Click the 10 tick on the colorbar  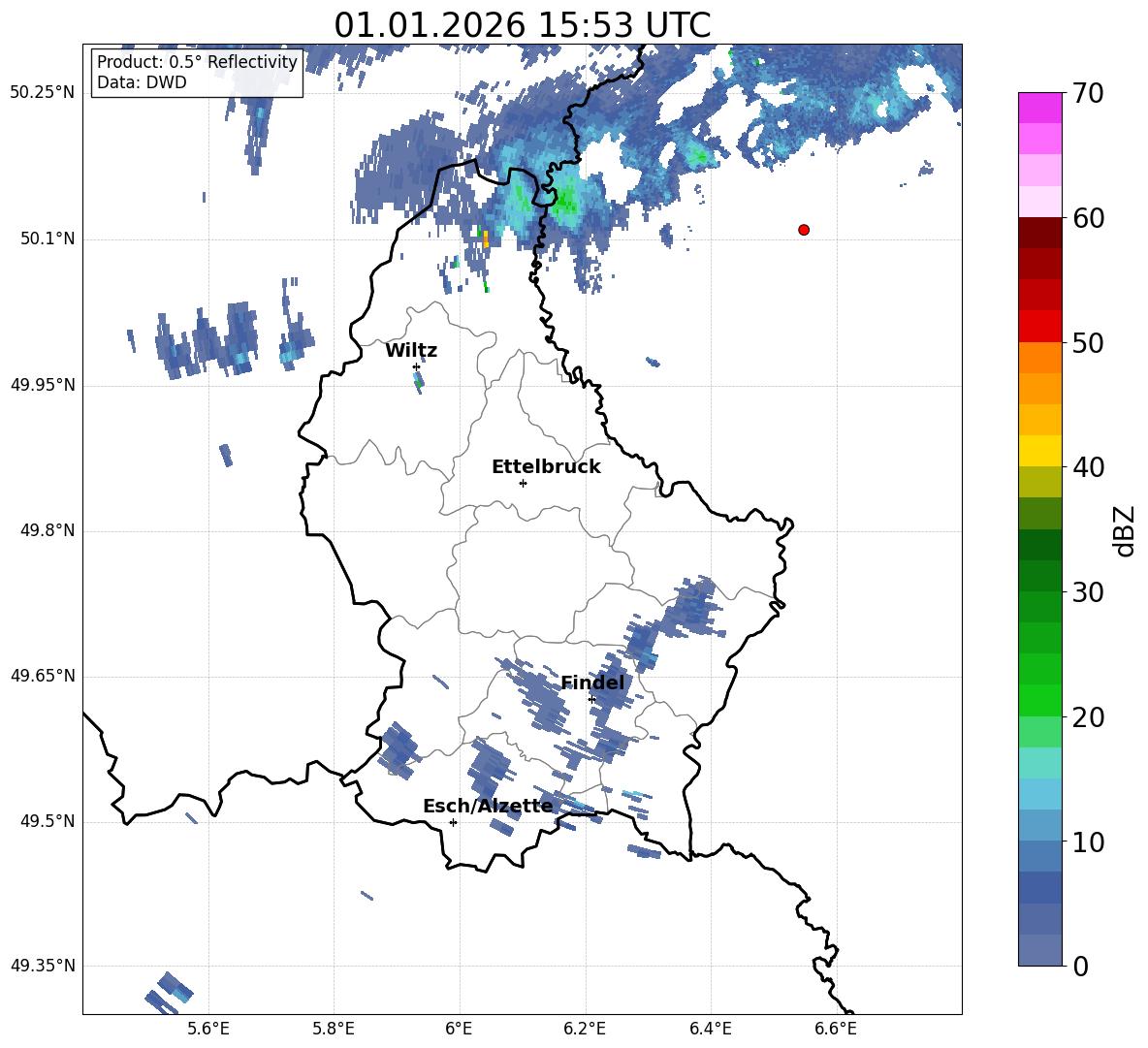coord(1087,842)
